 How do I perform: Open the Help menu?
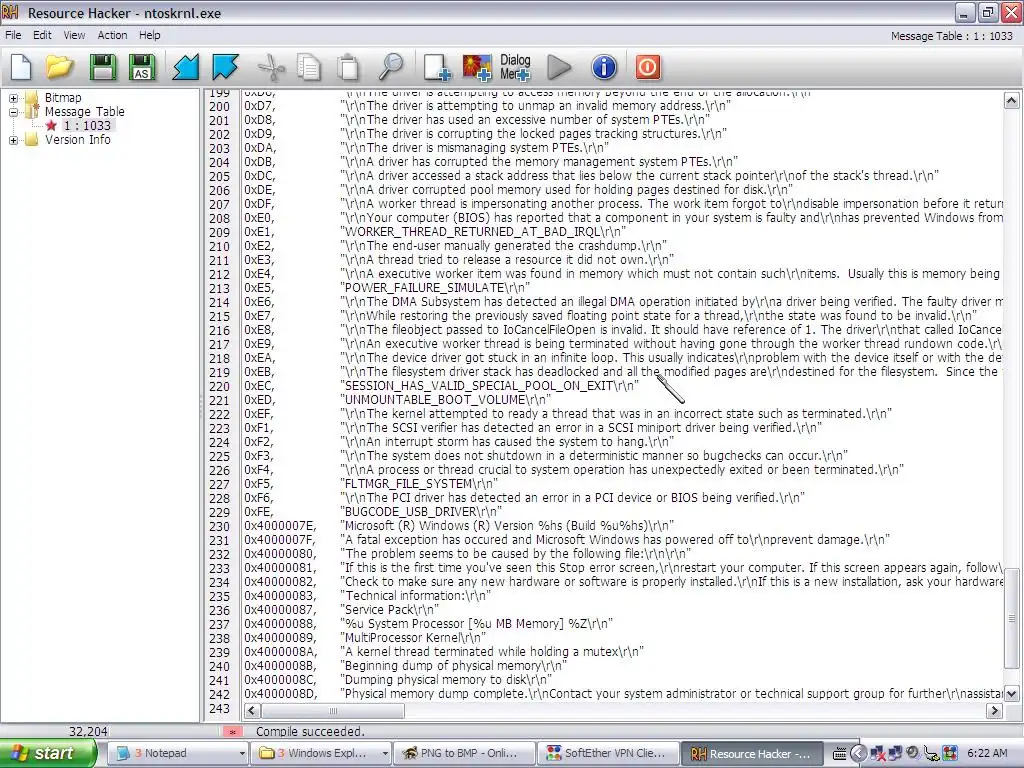(150, 35)
